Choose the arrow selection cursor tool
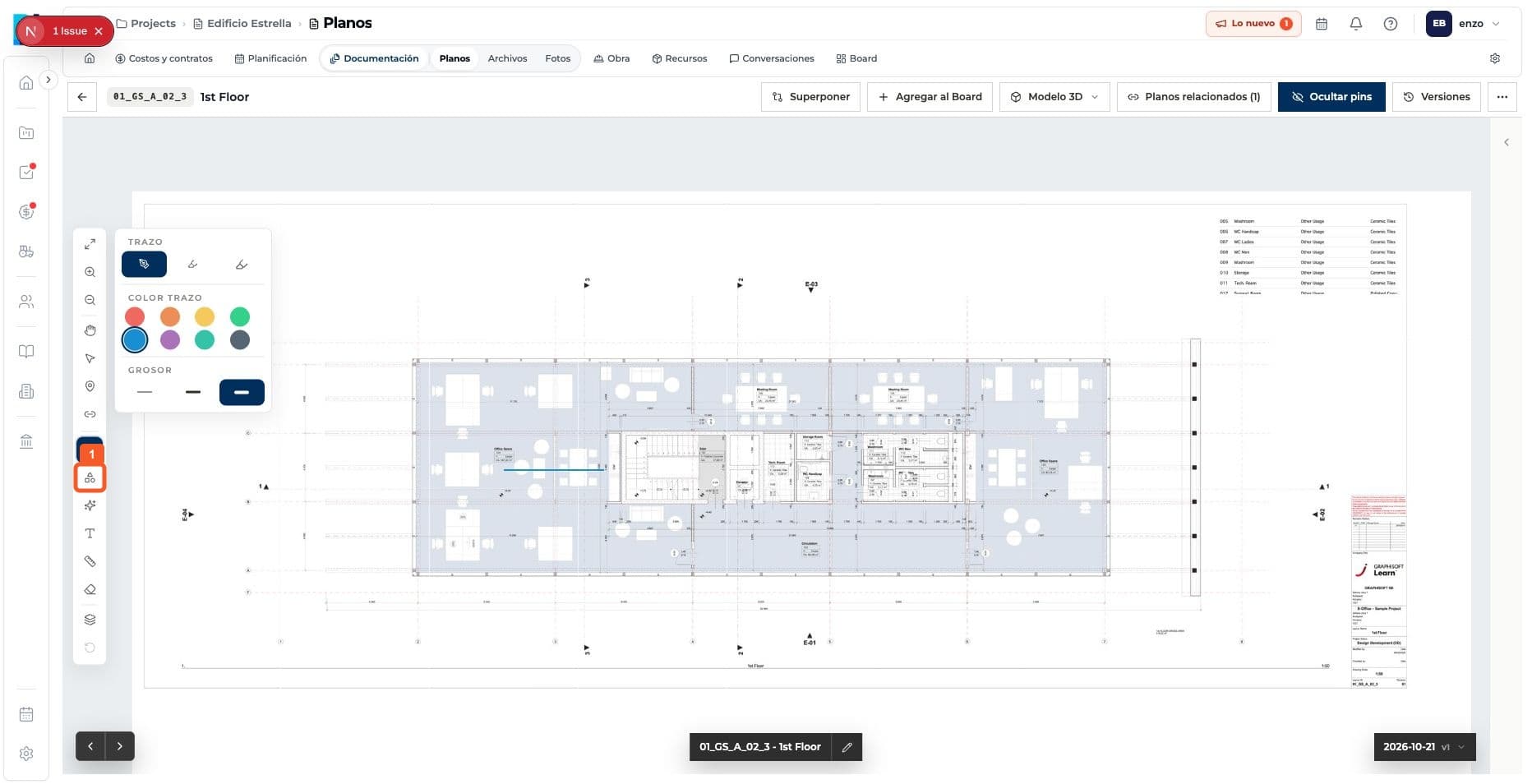The height and width of the screenshot is (784, 1532). pos(90,358)
